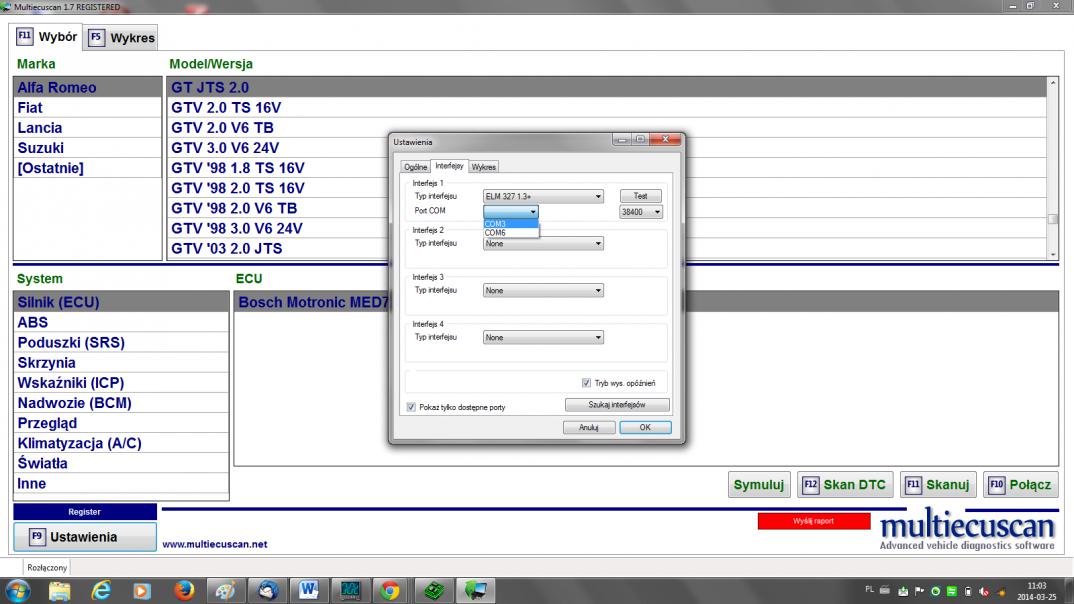This screenshot has height=604, width=1074.
Task: Click Anuluj in settings dialog
Action: (588, 427)
